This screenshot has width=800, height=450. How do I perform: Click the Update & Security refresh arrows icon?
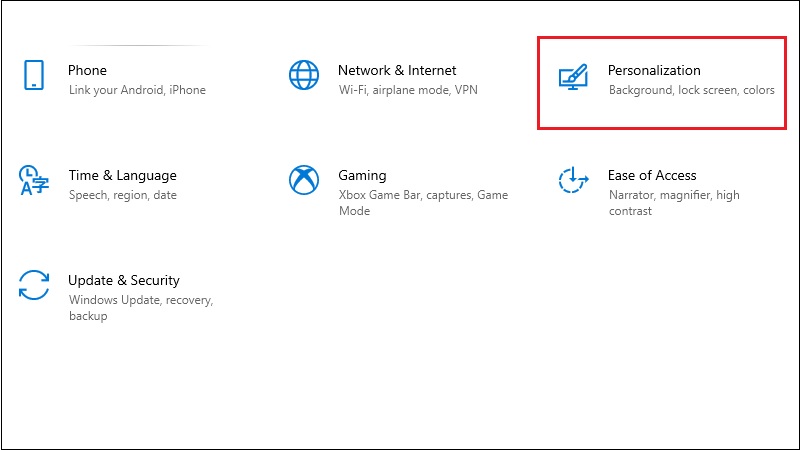coord(34,285)
